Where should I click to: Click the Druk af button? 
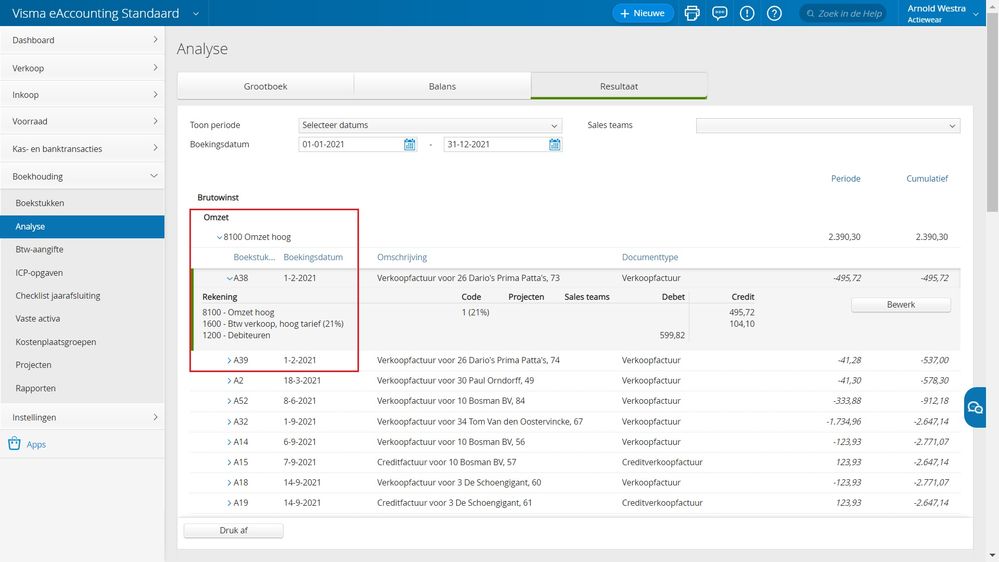[x=233, y=530]
